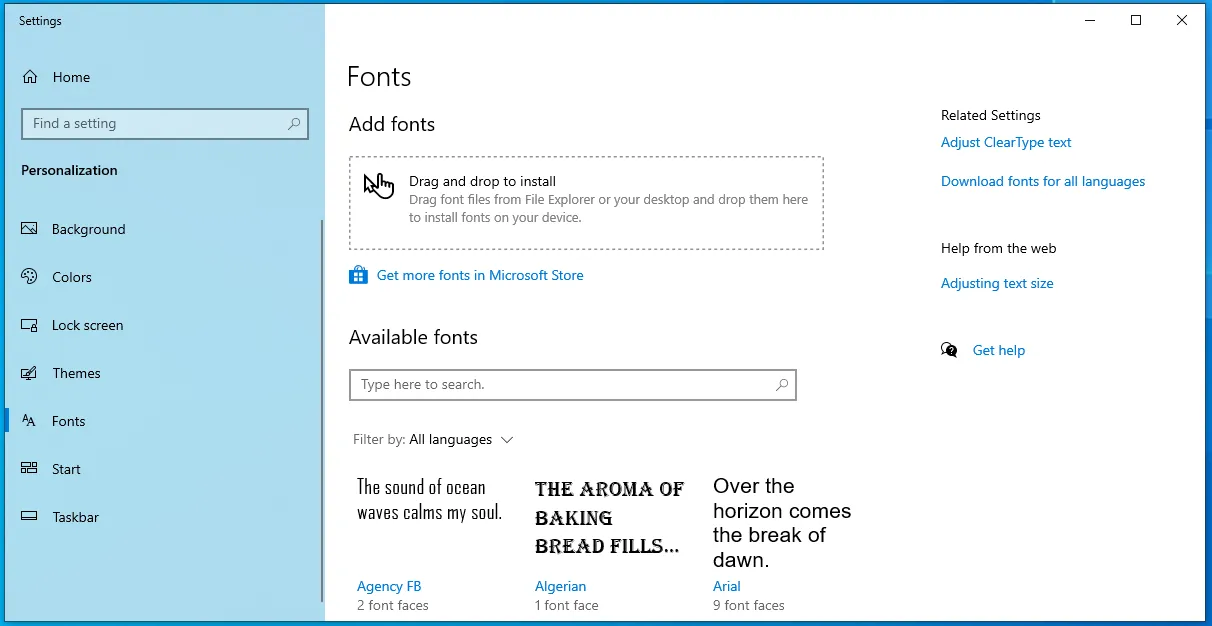Click the available fonts search box
Viewport: 1212px width, 626px height.
click(565, 385)
